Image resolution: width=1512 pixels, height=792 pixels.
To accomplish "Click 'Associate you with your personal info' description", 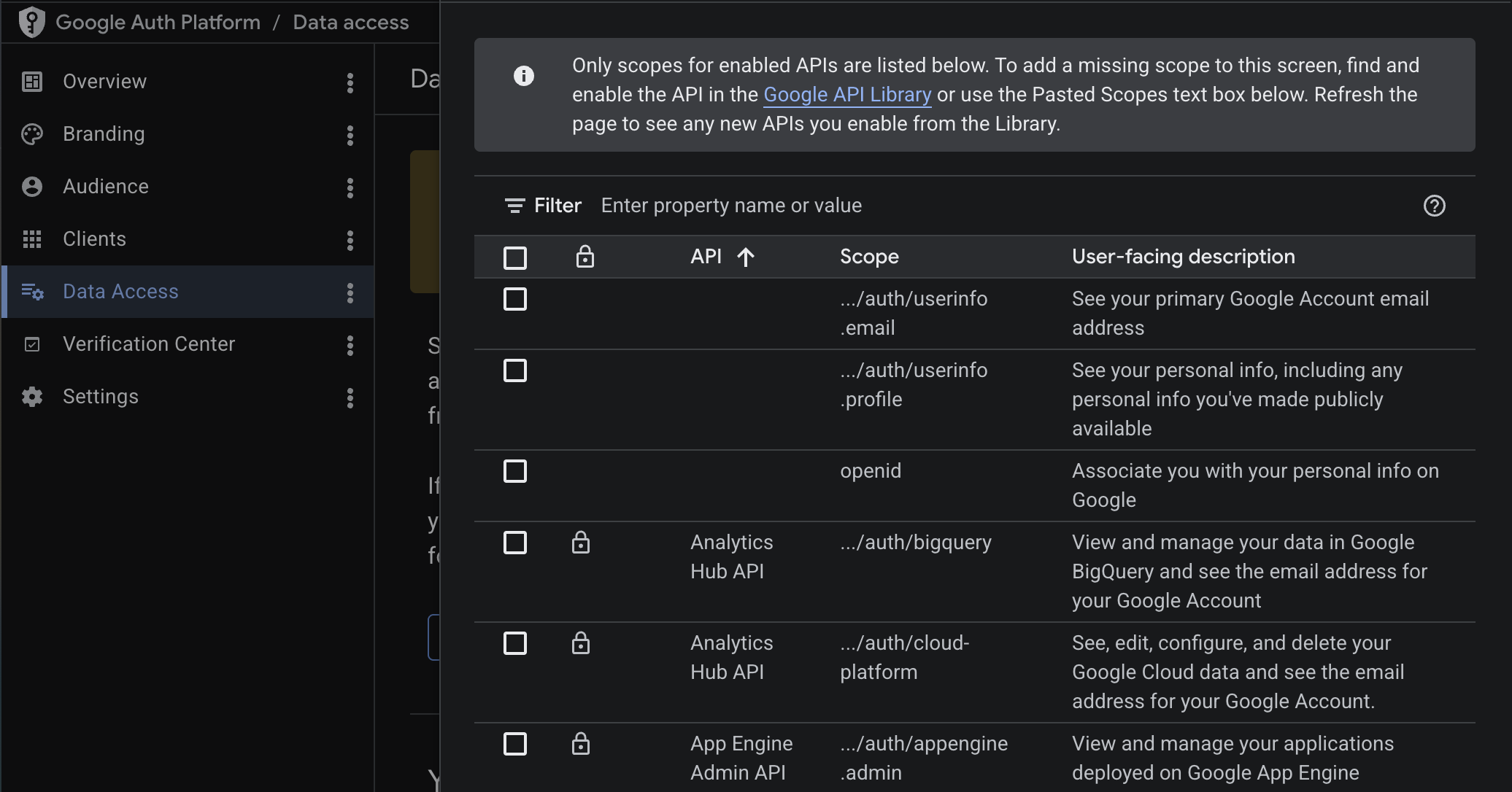I will click(1255, 486).
